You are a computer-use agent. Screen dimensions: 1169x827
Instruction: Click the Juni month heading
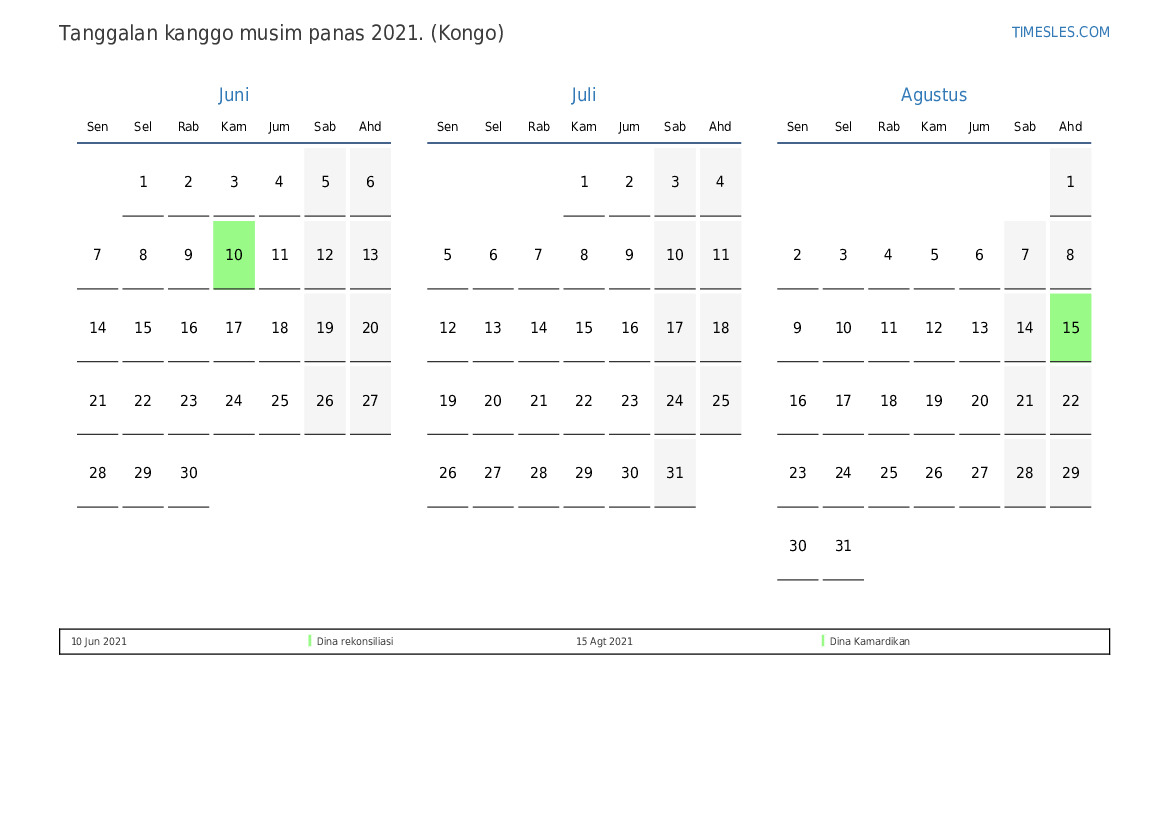233,95
